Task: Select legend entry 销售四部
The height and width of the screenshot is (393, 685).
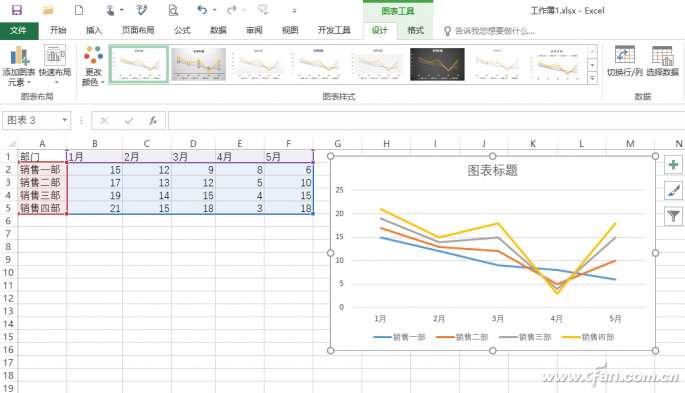Action: point(588,337)
